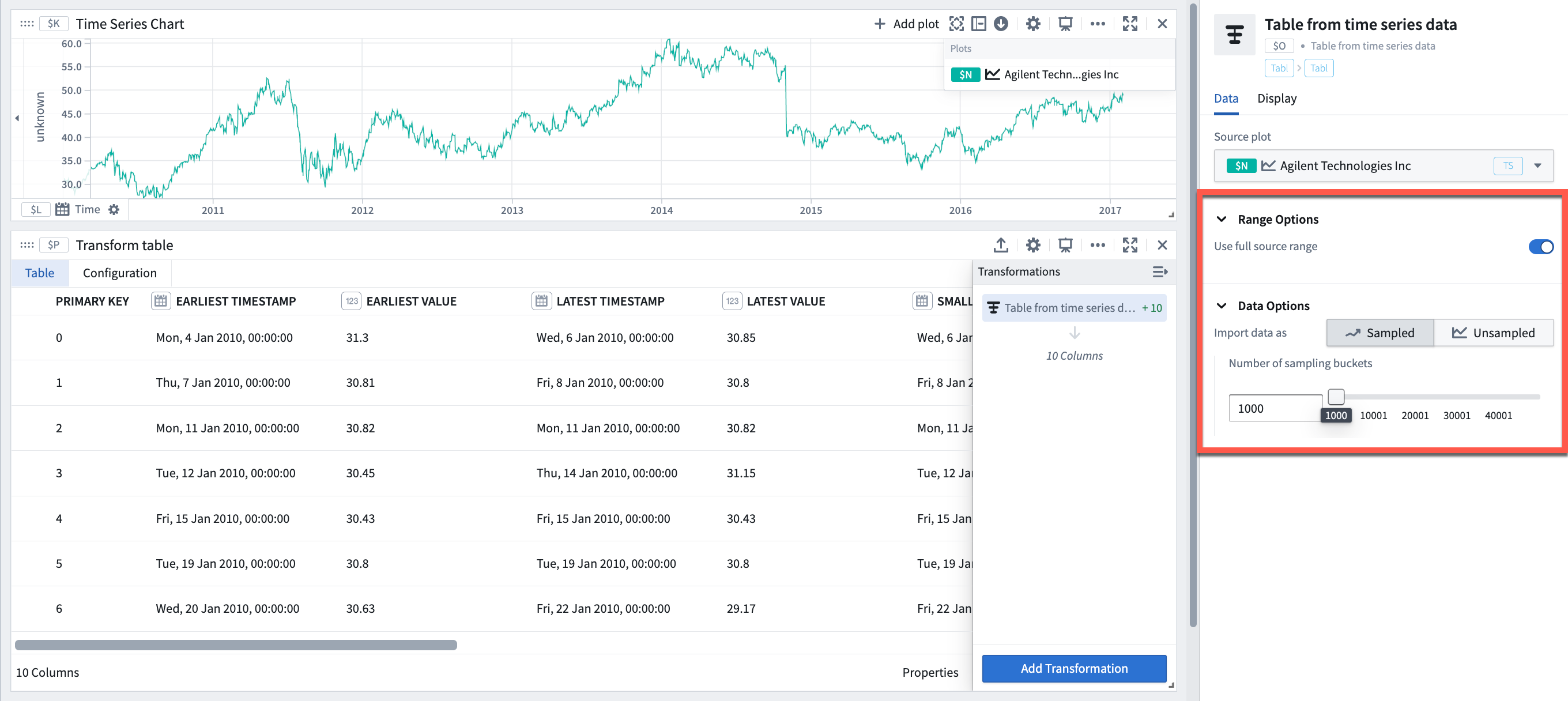Close the Transform table card

coord(1162,245)
